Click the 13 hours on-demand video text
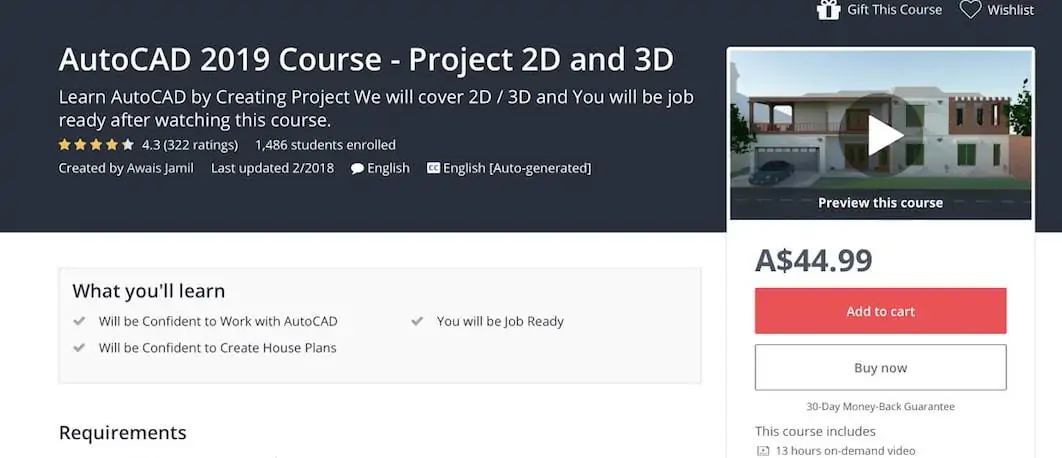 845,451
